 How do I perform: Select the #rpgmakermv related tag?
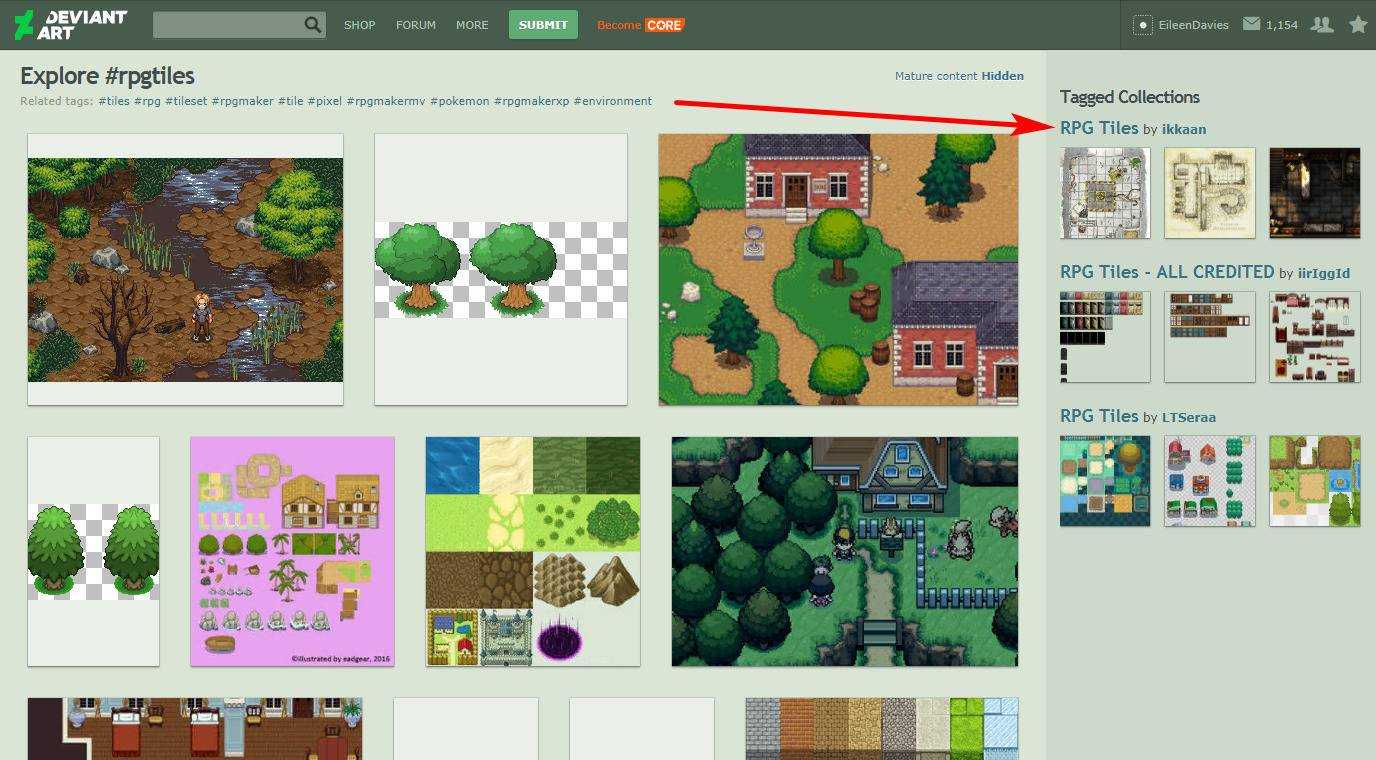coord(385,101)
